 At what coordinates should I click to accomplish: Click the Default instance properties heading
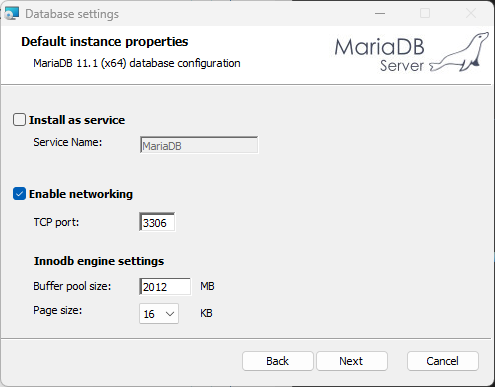[105, 42]
